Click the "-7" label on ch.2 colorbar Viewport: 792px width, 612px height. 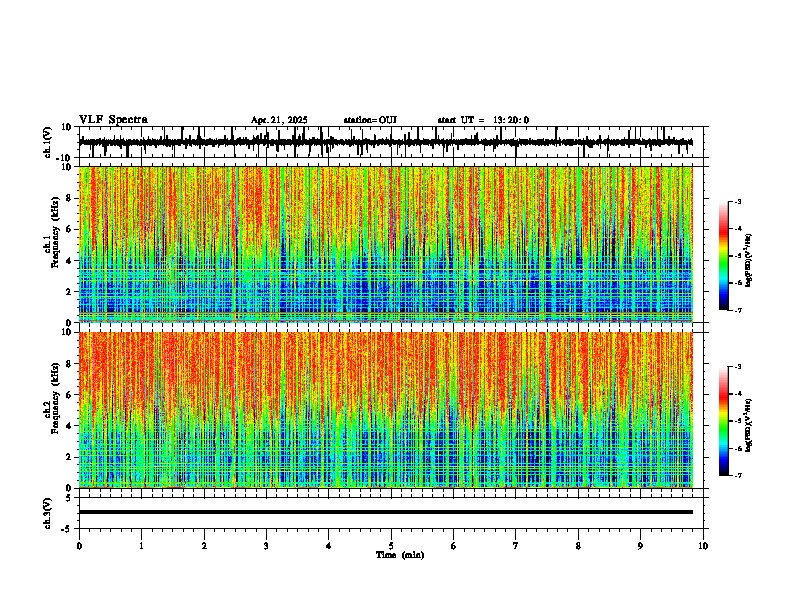click(x=738, y=475)
